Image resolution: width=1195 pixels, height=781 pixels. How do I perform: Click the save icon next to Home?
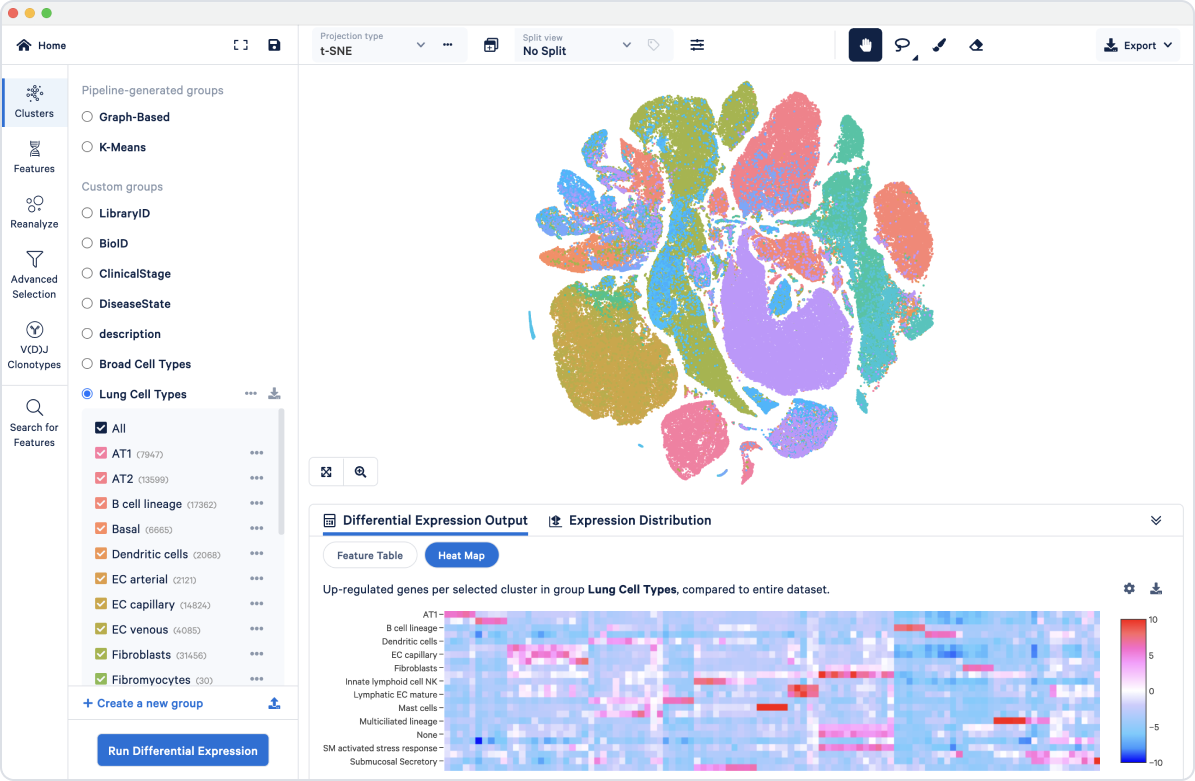pyautogui.click(x=274, y=45)
